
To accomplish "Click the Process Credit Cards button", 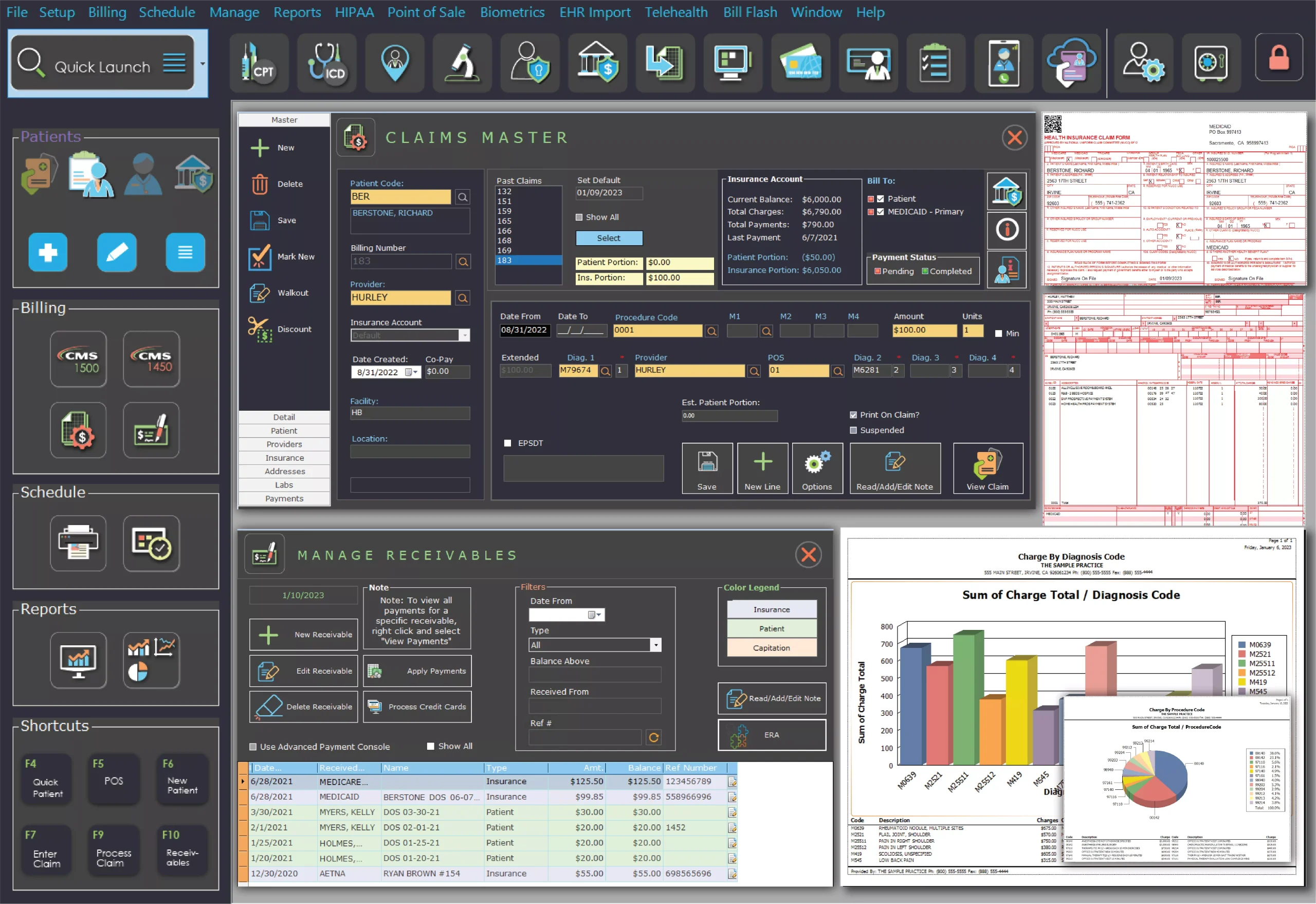I will click(x=417, y=707).
